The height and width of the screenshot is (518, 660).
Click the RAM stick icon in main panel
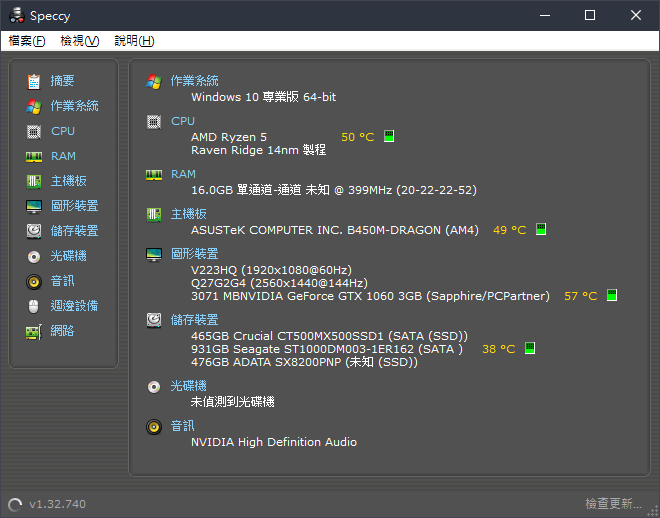(x=154, y=175)
